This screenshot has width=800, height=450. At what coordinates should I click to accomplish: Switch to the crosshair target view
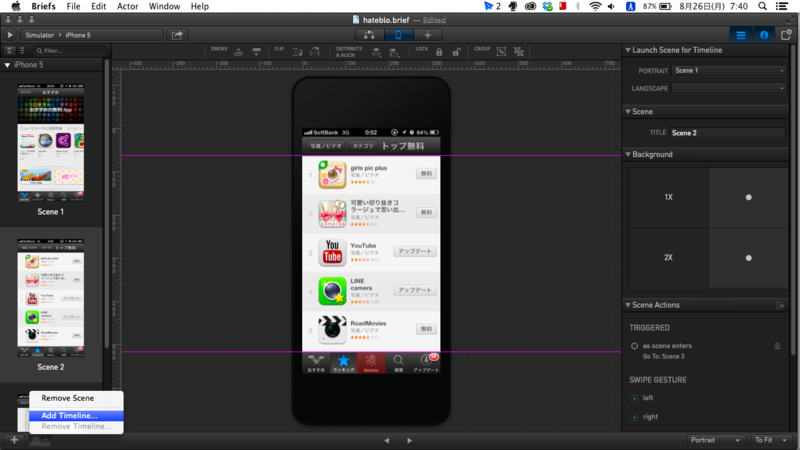(428, 35)
